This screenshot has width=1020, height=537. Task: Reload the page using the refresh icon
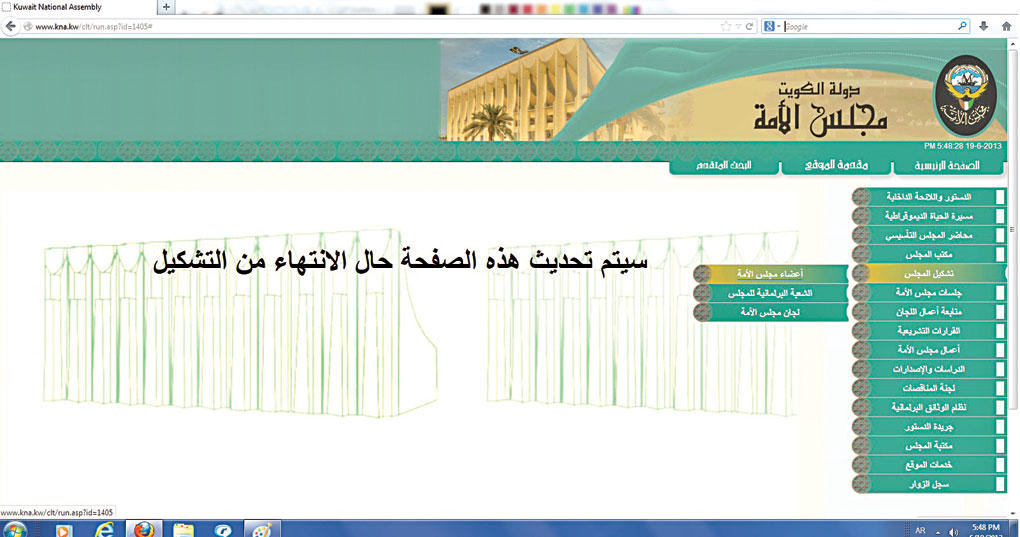[749, 26]
